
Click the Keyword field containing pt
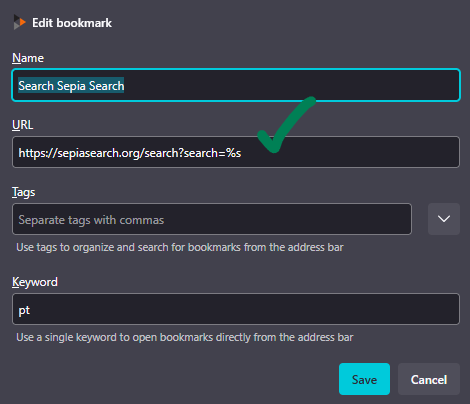236,309
